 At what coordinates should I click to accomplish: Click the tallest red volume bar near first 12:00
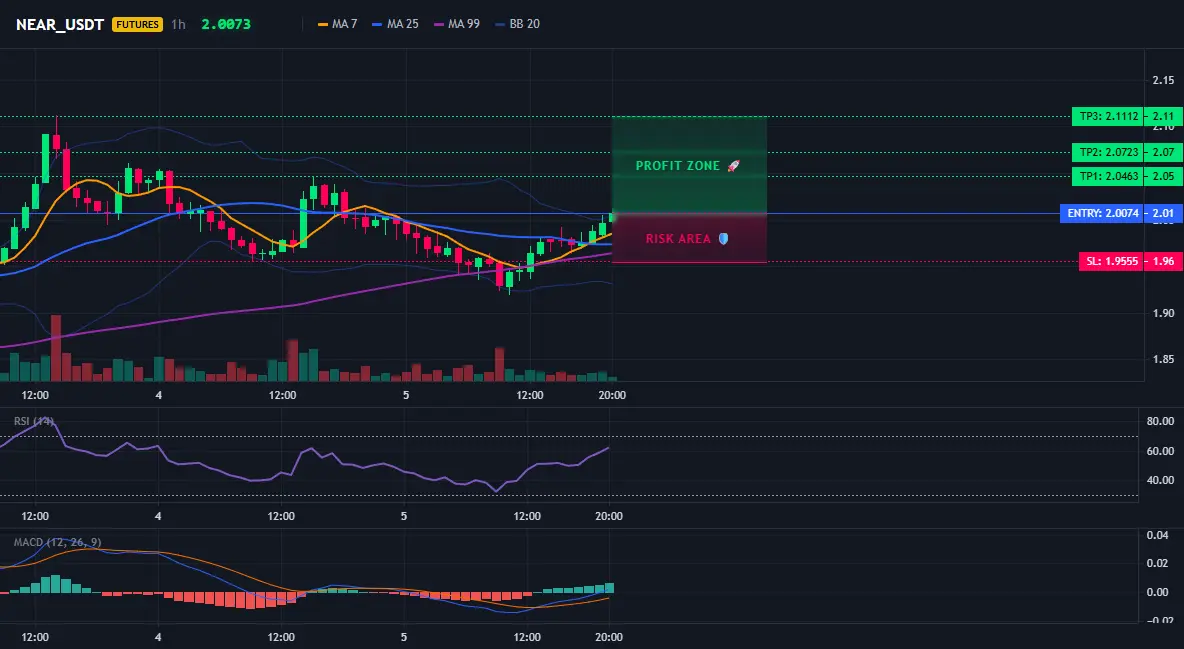(56, 348)
